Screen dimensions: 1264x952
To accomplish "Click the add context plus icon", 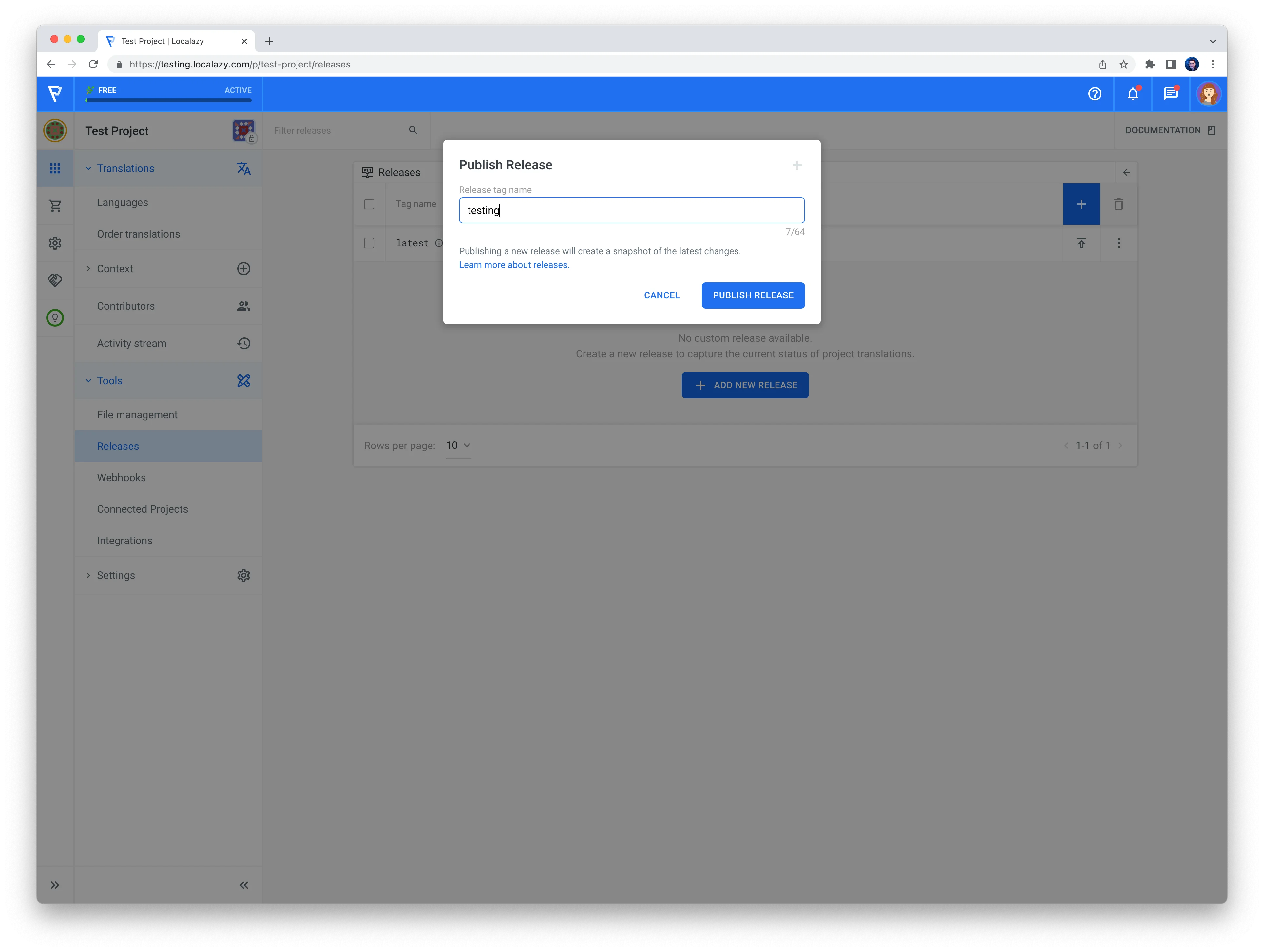I will pyautogui.click(x=243, y=269).
